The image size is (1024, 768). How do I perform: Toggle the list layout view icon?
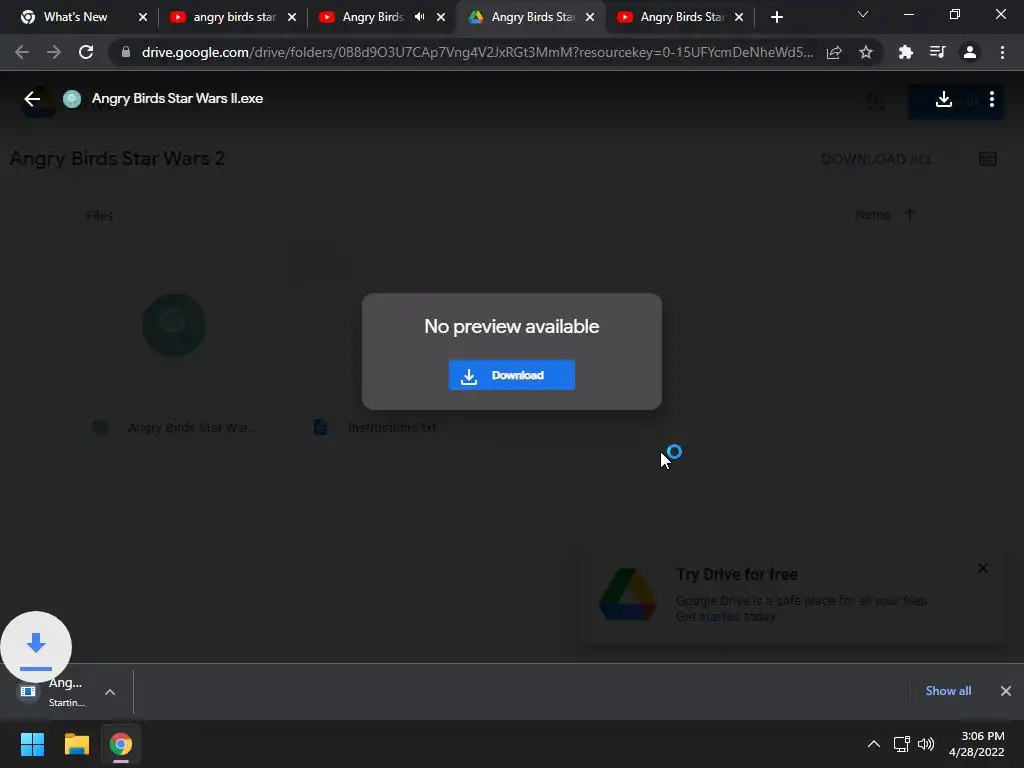tap(987, 159)
